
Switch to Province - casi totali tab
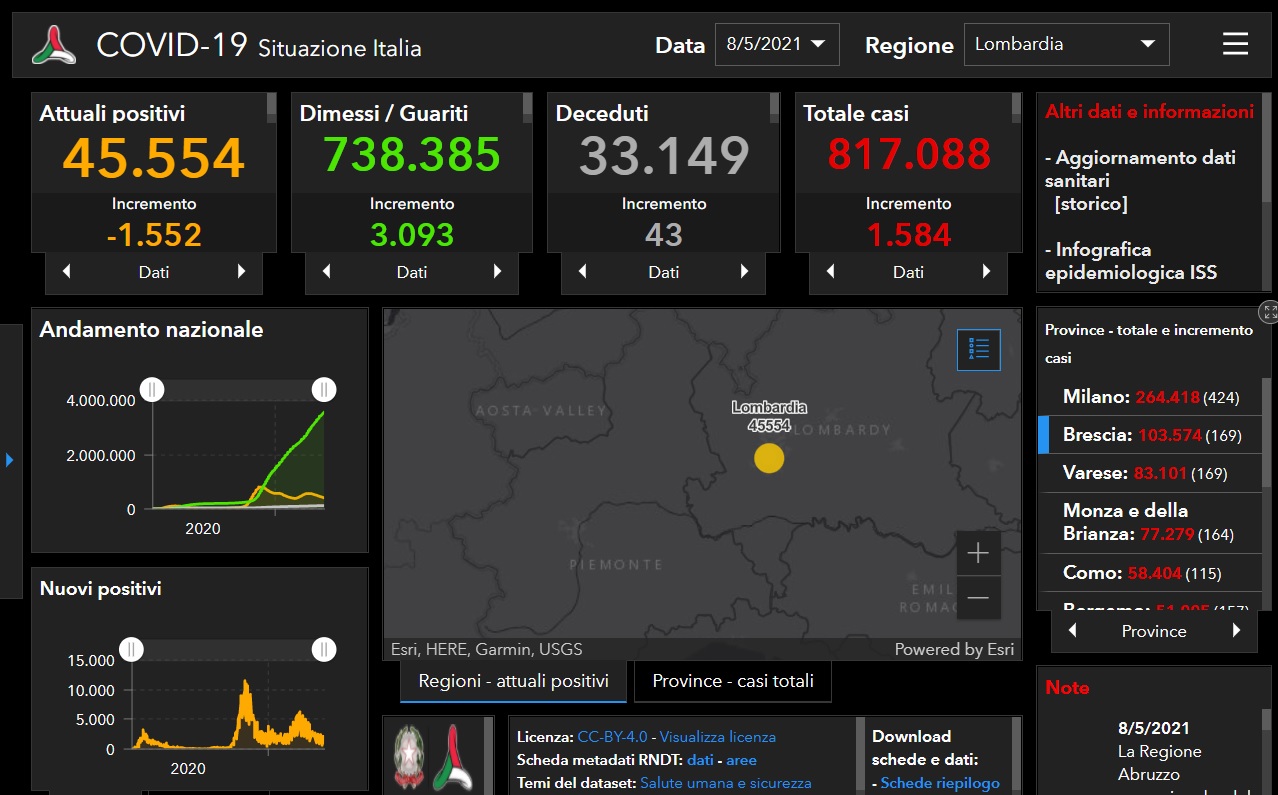733,681
